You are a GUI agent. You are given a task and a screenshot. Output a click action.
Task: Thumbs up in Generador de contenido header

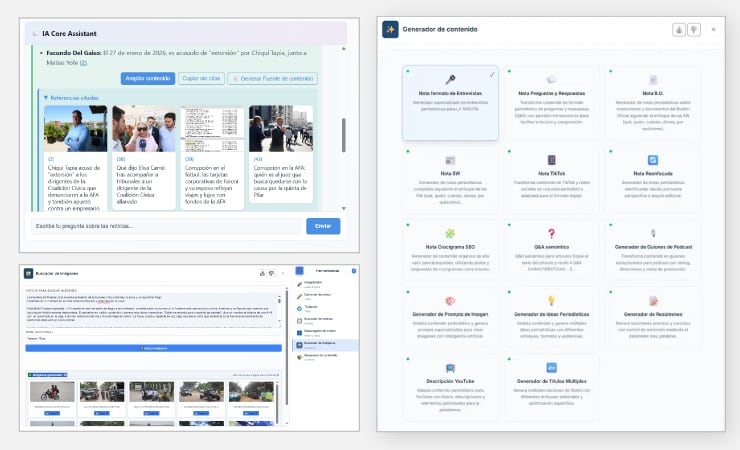[679, 30]
